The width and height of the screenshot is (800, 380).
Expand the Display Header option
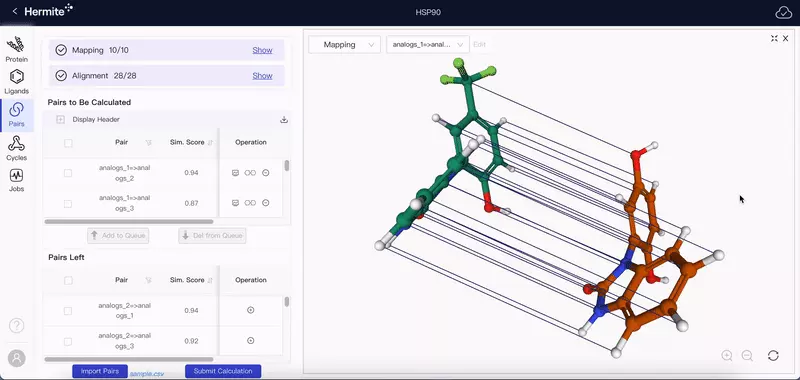pos(60,120)
